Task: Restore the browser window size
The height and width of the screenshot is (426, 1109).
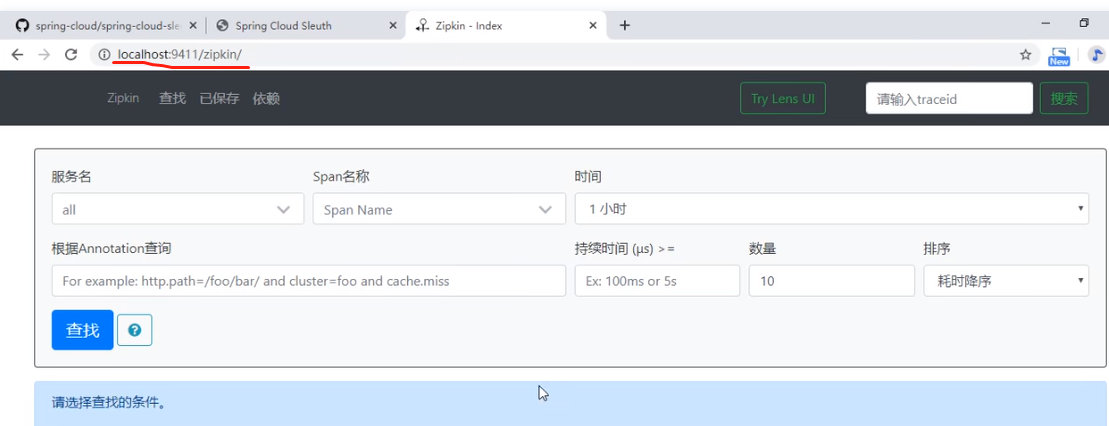Action: pos(1084,23)
